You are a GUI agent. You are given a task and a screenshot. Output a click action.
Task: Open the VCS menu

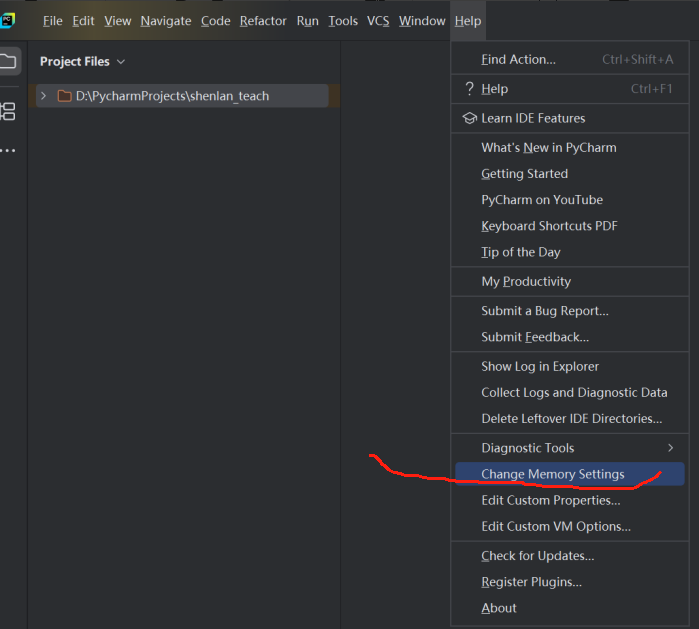(378, 21)
